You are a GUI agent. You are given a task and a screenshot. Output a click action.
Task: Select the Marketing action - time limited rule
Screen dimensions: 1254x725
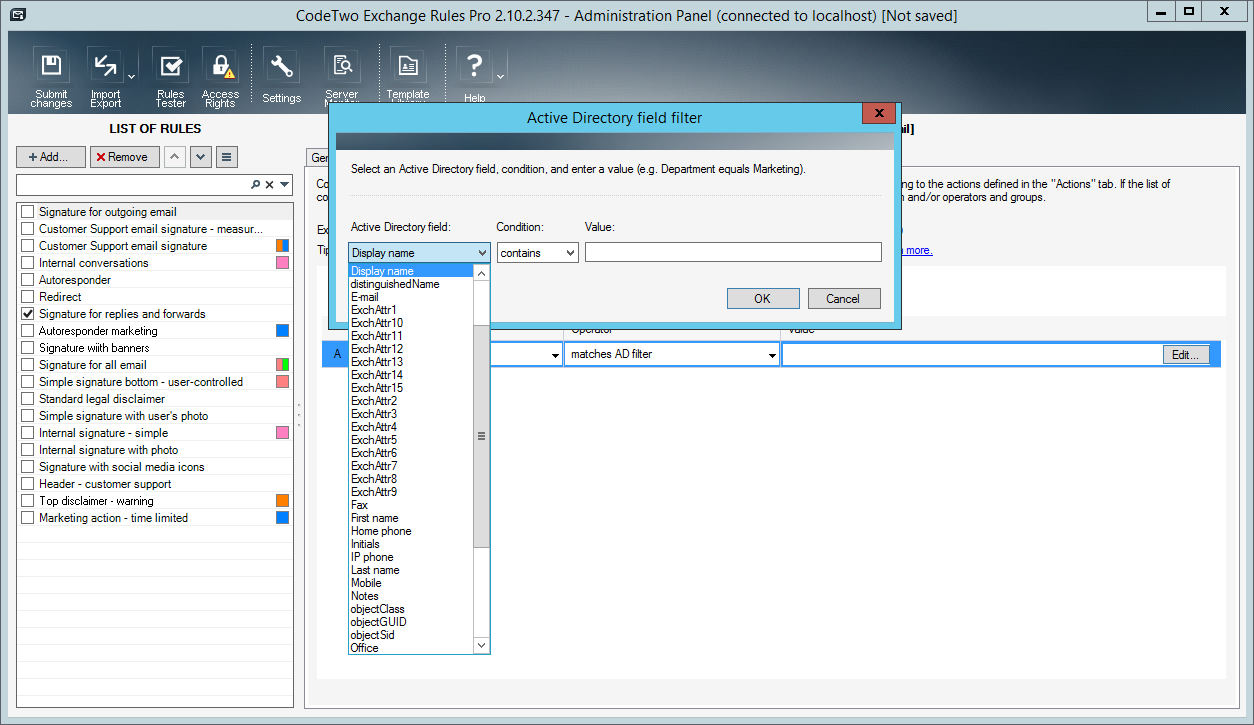[113, 518]
